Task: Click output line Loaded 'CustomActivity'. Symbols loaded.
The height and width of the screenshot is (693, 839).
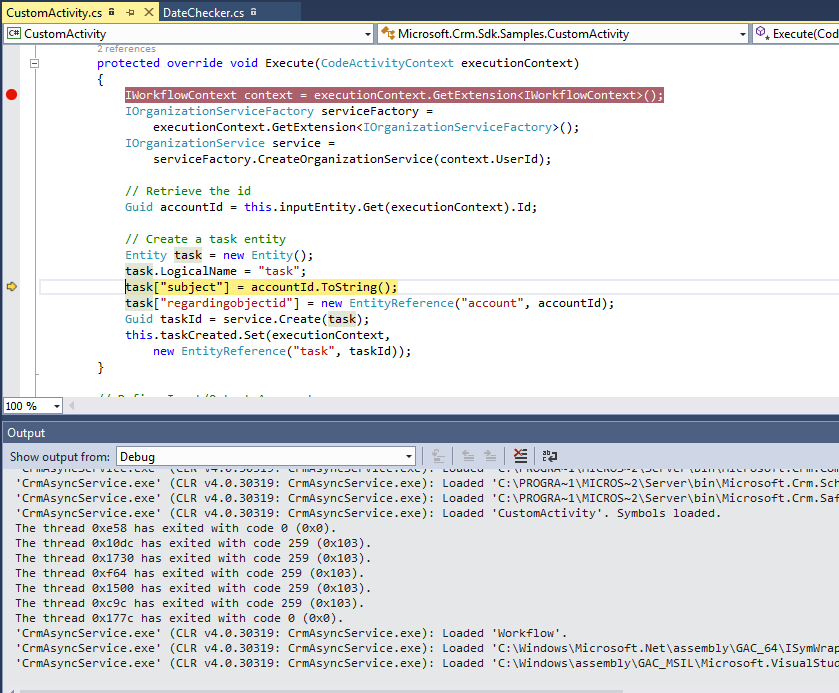Action: point(368,513)
